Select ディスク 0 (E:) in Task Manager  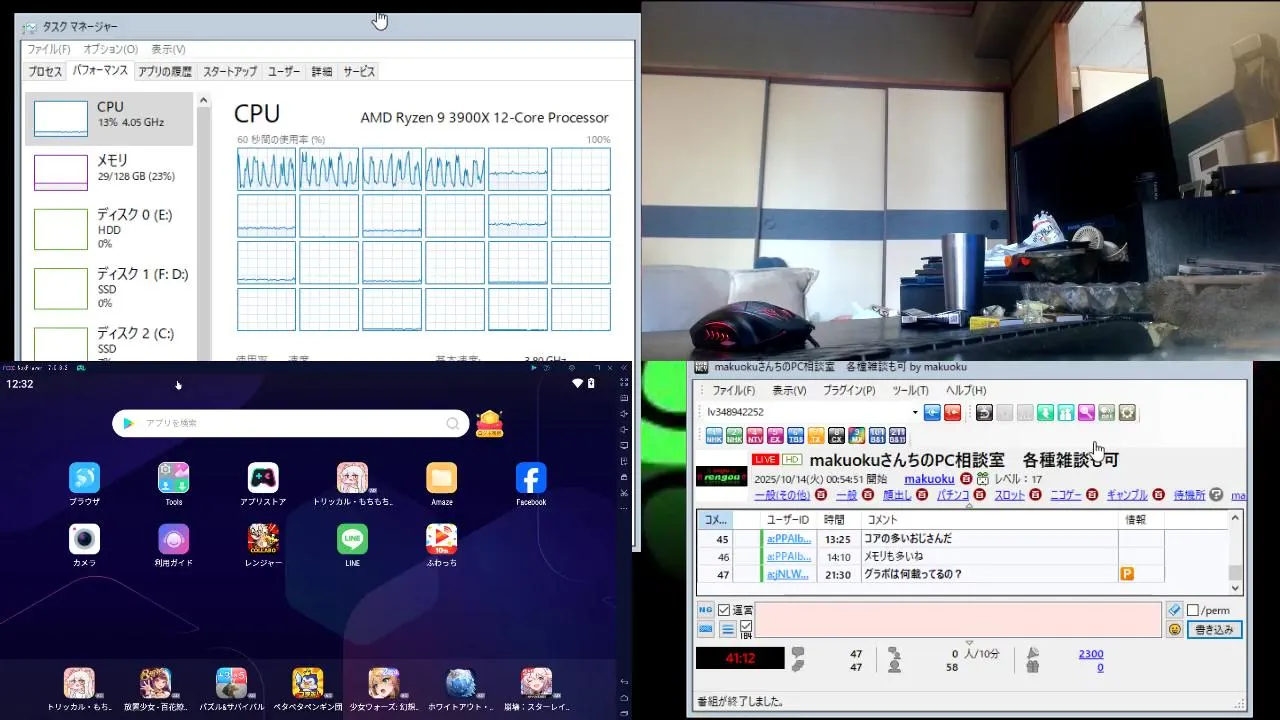point(108,229)
